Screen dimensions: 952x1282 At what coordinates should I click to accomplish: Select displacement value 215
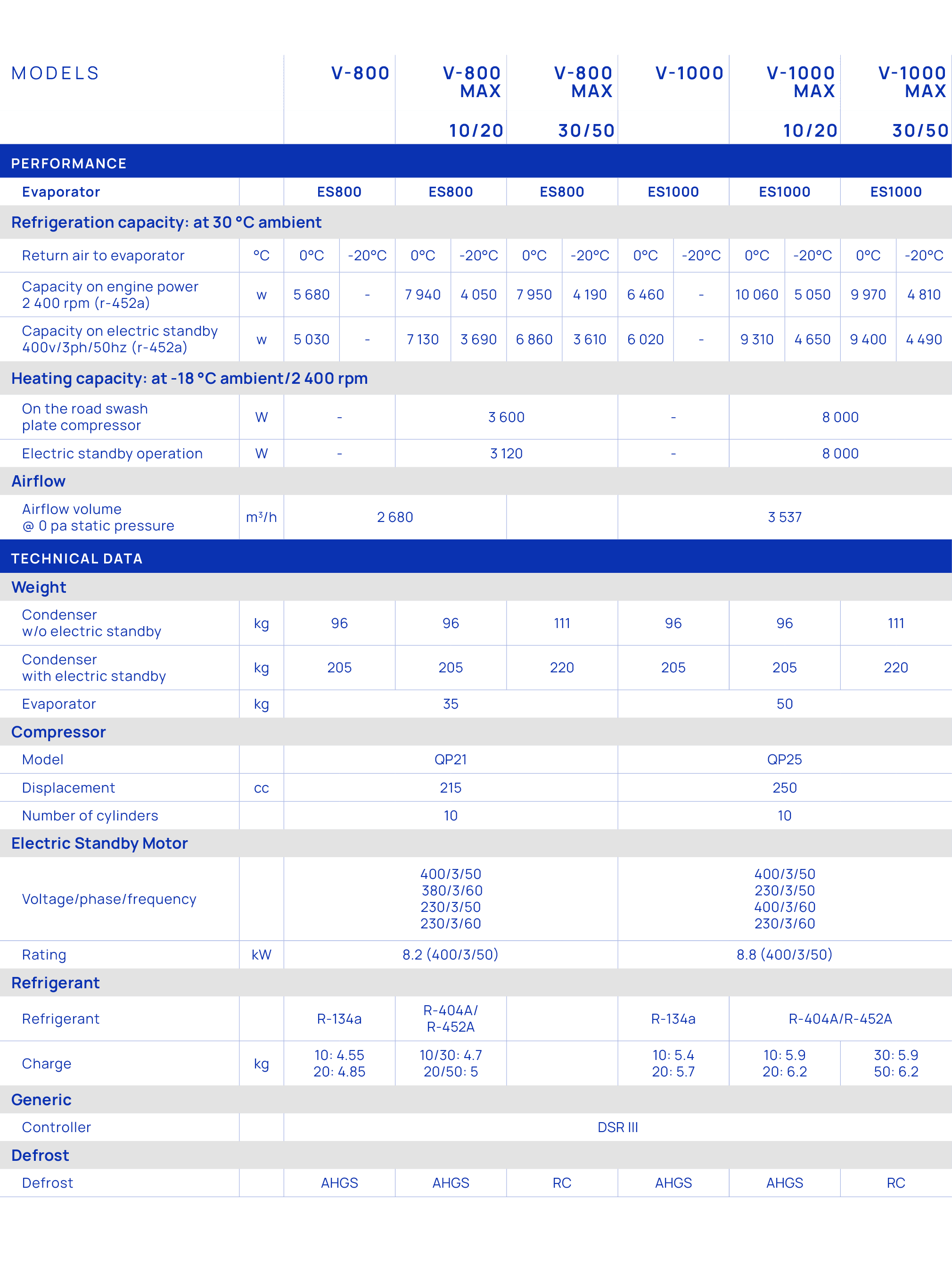tap(450, 788)
